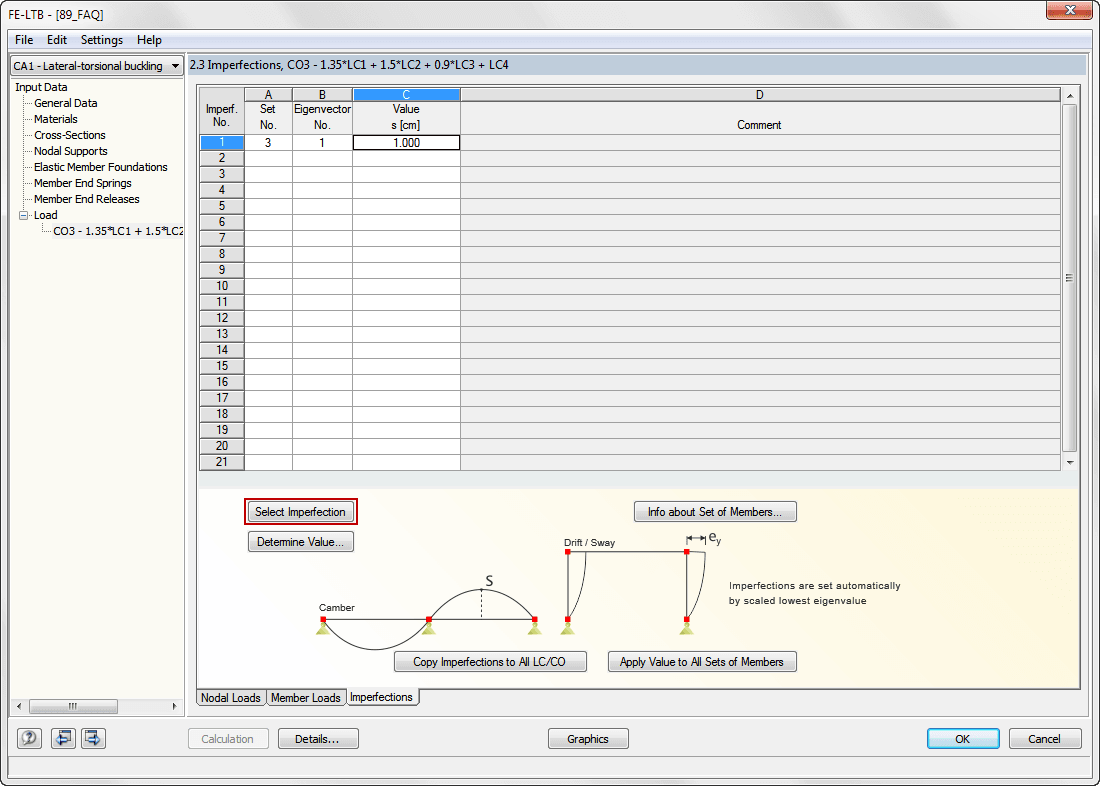Switch to the Member Loads tab
1100x786 pixels.
click(306, 698)
